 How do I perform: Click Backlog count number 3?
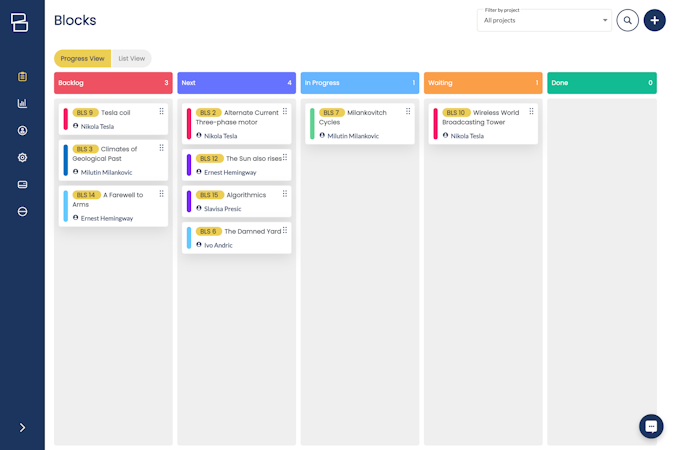click(166, 83)
